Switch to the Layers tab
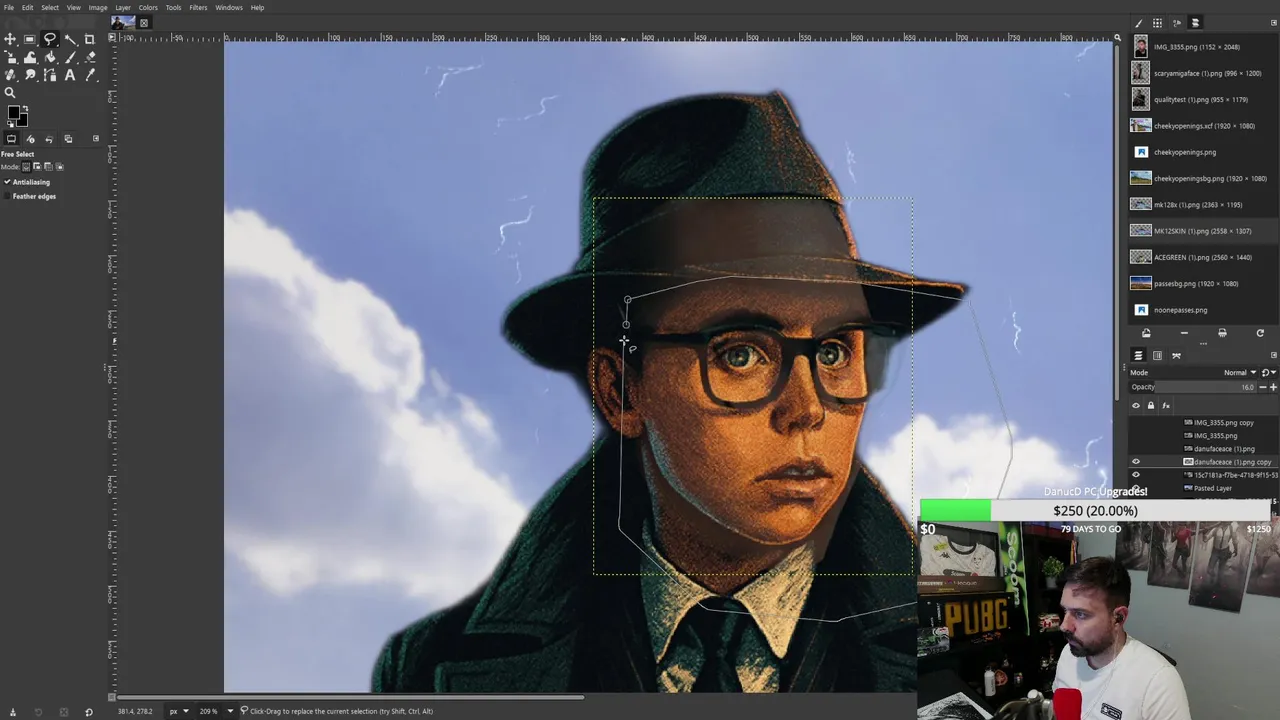1280x720 pixels. coord(1138,355)
